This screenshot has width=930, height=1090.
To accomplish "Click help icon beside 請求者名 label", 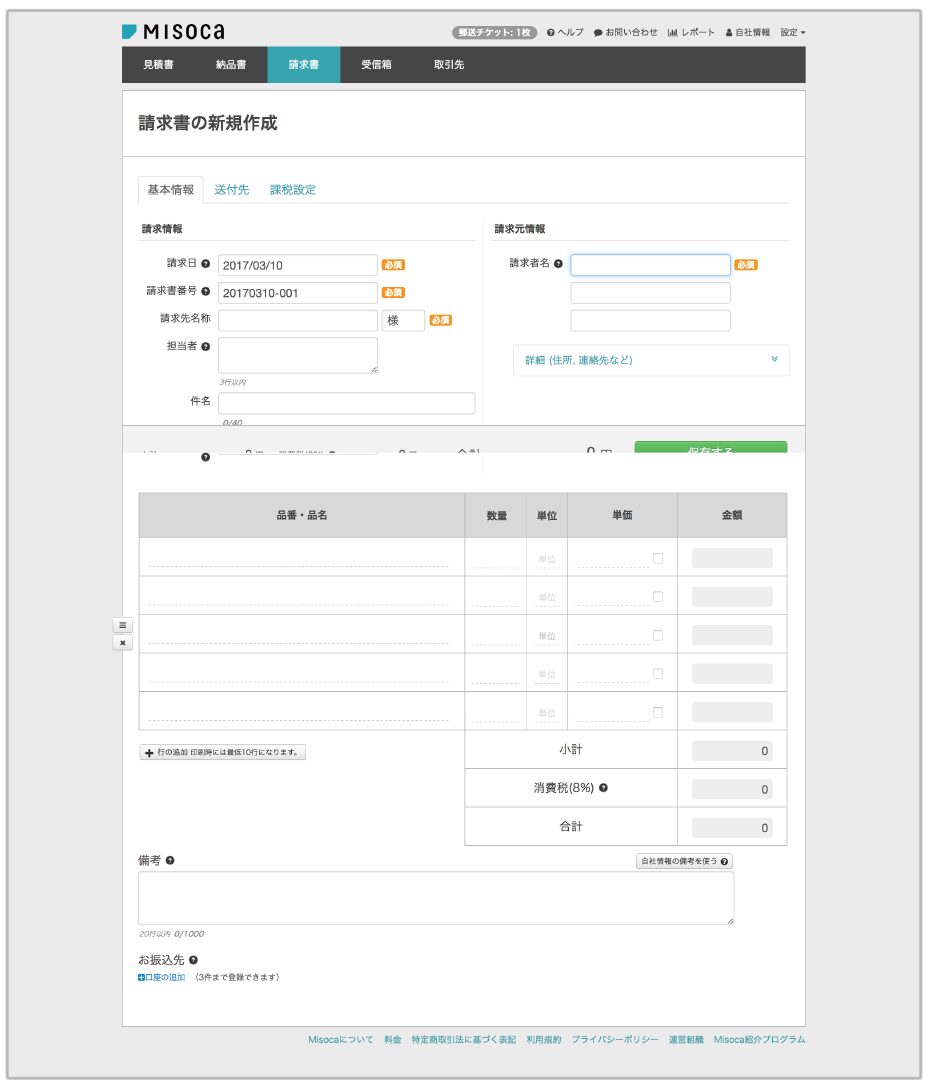I will click(x=559, y=265).
